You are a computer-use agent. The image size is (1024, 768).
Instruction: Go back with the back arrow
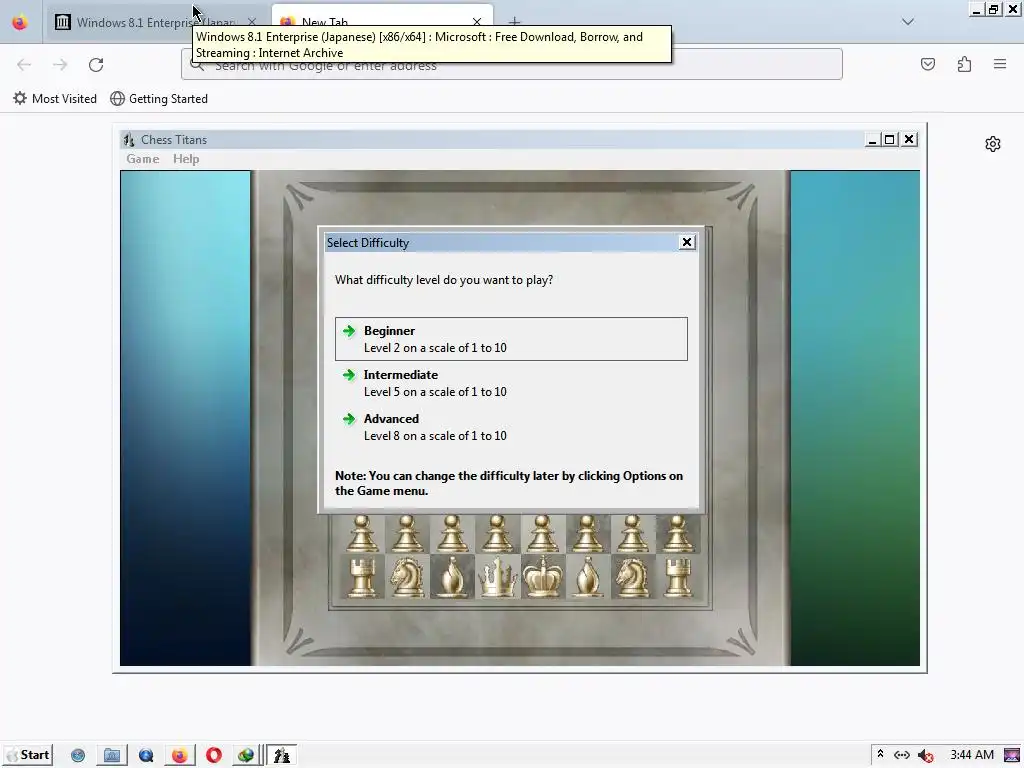pyautogui.click(x=24, y=65)
